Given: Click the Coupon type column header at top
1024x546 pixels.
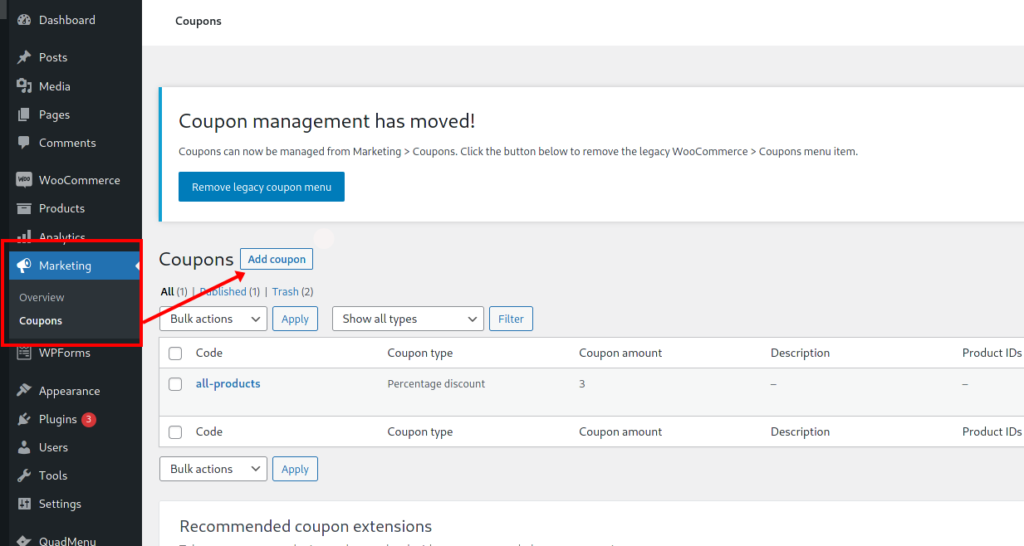Looking at the screenshot, I should point(420,353).
